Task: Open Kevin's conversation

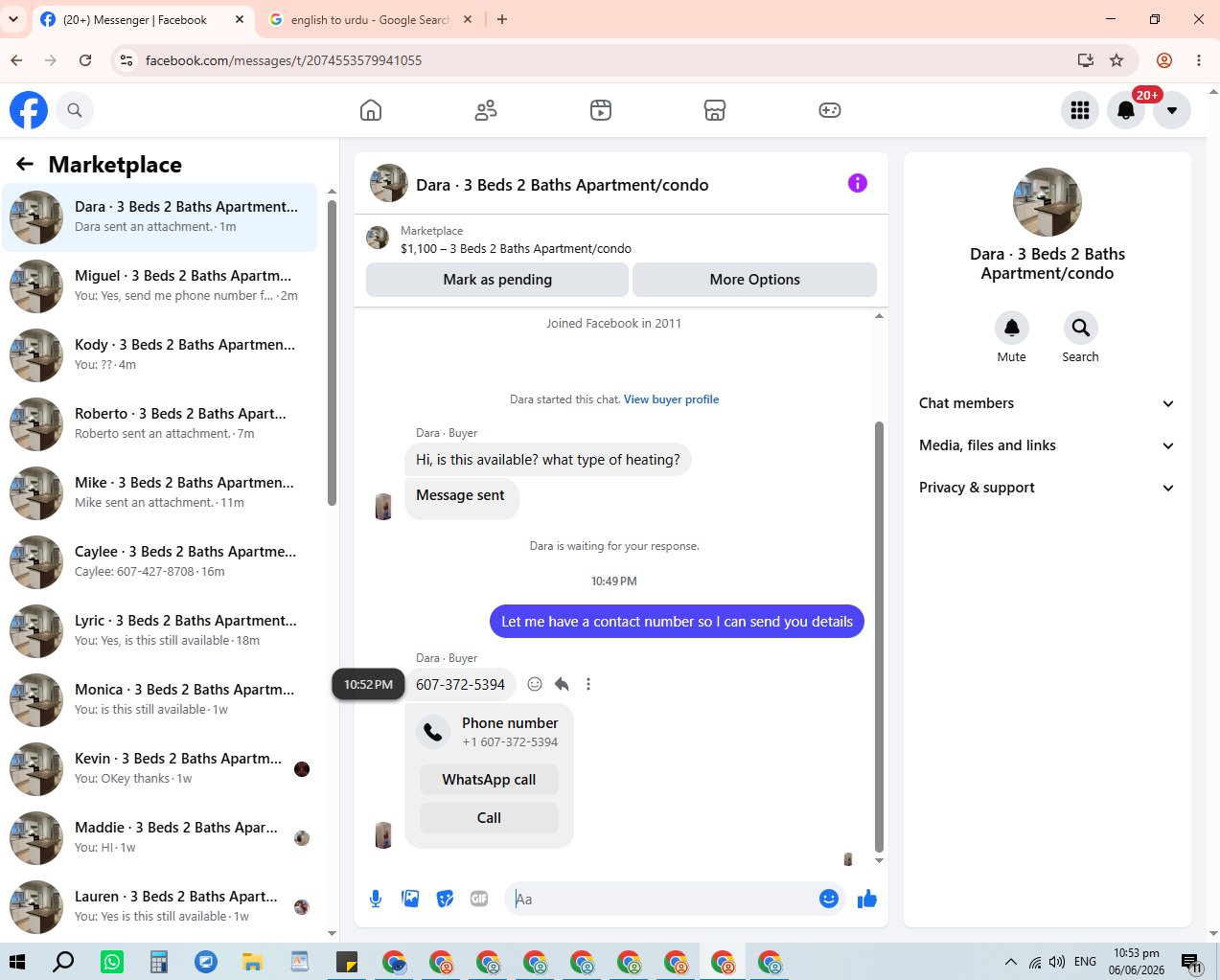Action: (x=160, y=769)
